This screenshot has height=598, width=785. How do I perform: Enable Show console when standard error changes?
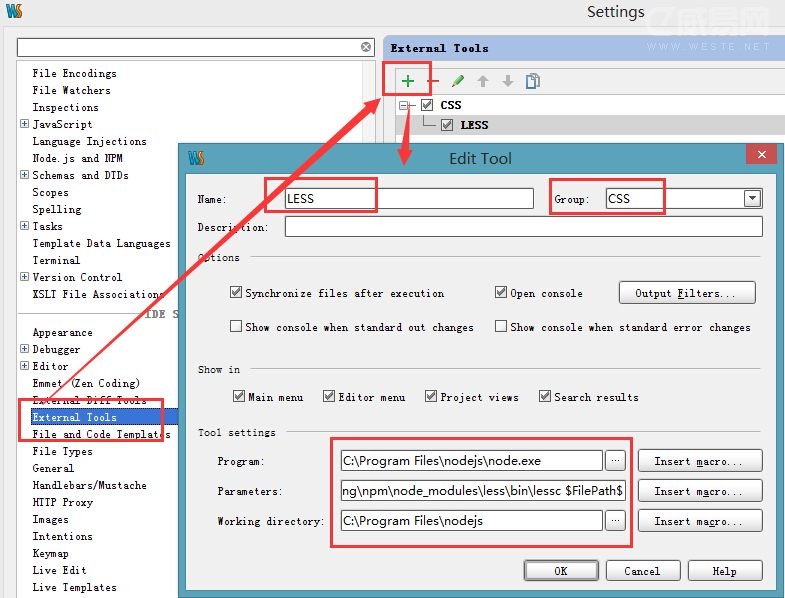[501, 326]
